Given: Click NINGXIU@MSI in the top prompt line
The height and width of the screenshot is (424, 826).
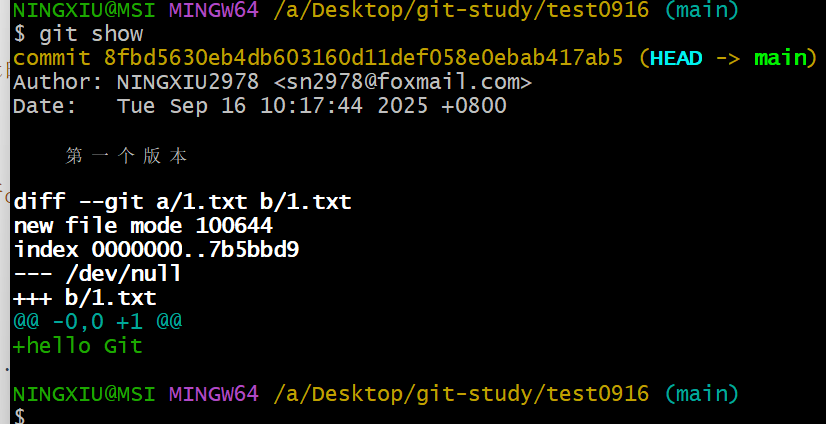Looking at the screenshot, I should point(84,11).
